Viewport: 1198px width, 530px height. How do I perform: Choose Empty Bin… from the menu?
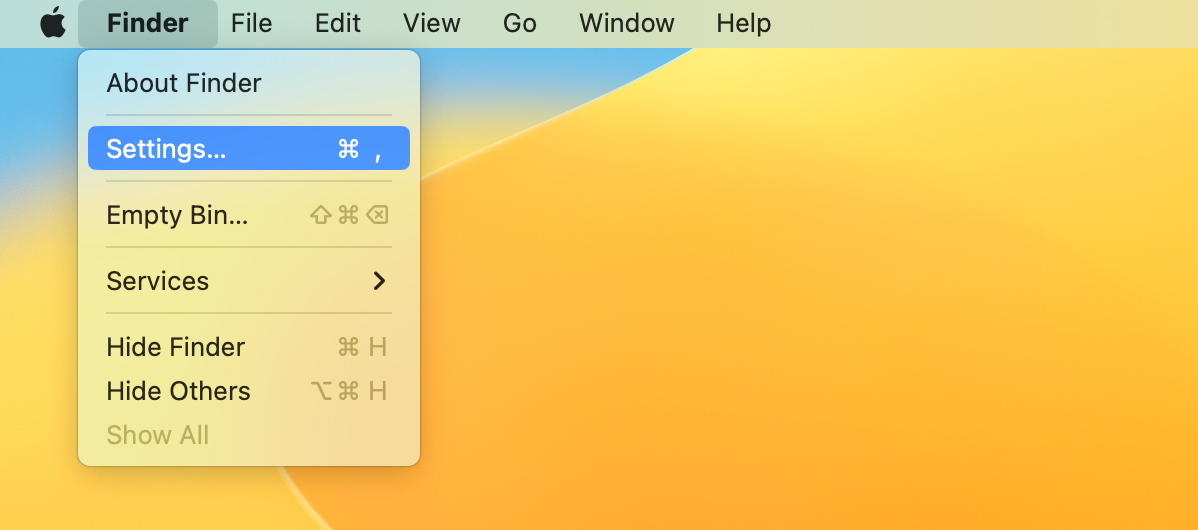(249, 215)
